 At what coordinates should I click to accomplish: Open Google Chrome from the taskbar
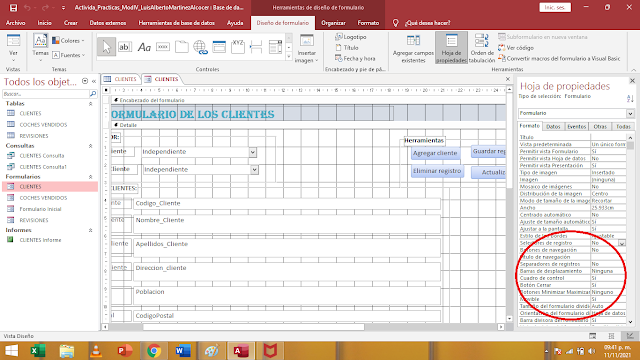tap(154, 351)
